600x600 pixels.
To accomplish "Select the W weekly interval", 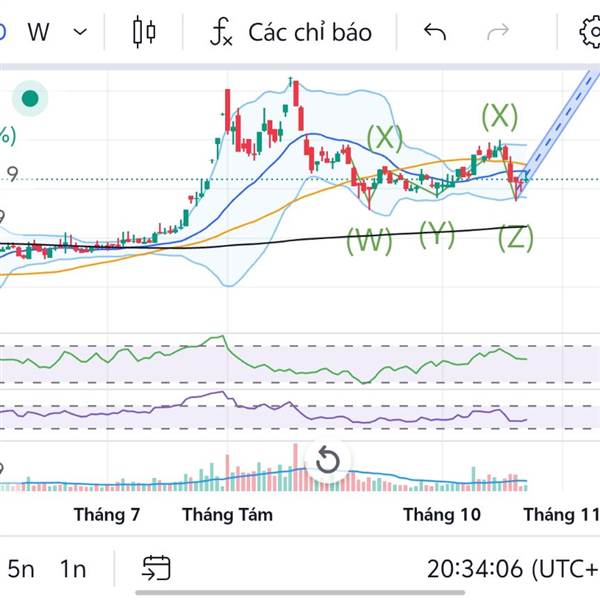I will [38, 32].
